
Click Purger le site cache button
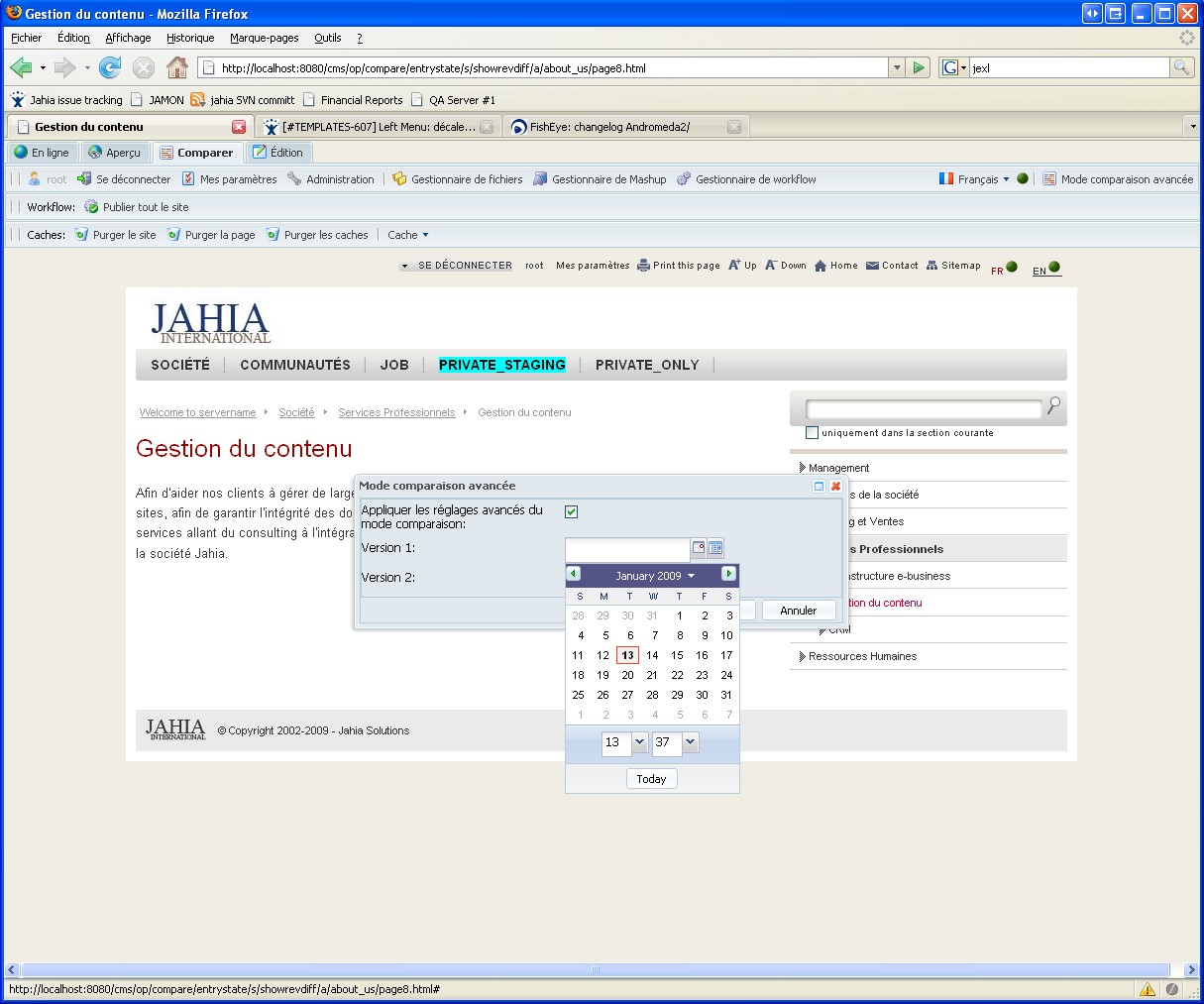tap(115, 235)
